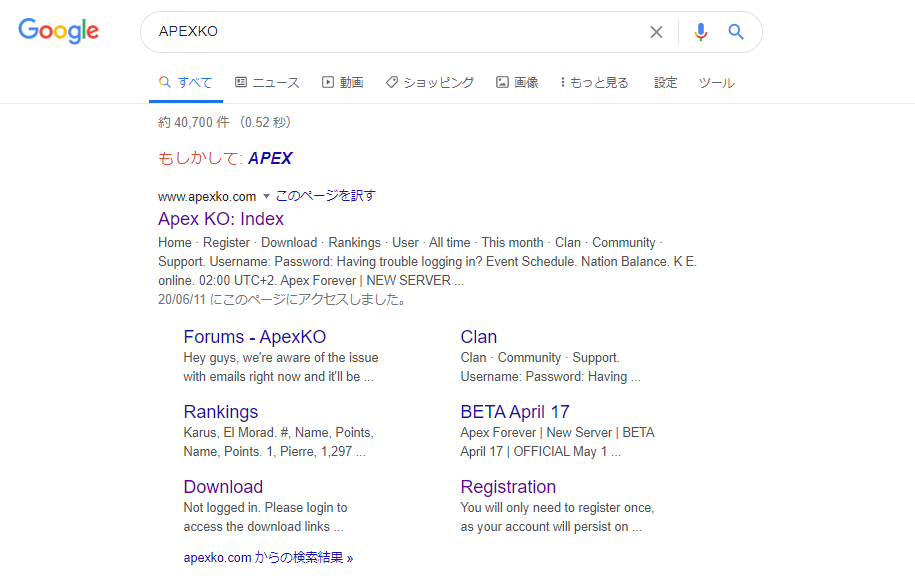Open the Clan sitelink

[479, 337]
